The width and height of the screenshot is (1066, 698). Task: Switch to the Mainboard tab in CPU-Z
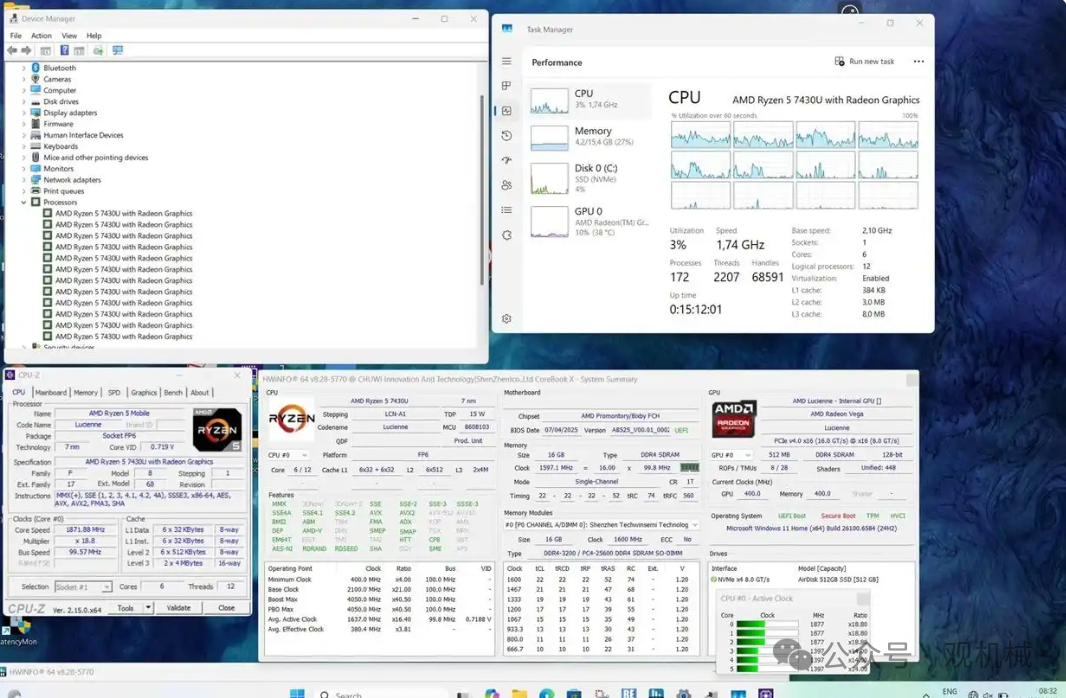point(51,393)
